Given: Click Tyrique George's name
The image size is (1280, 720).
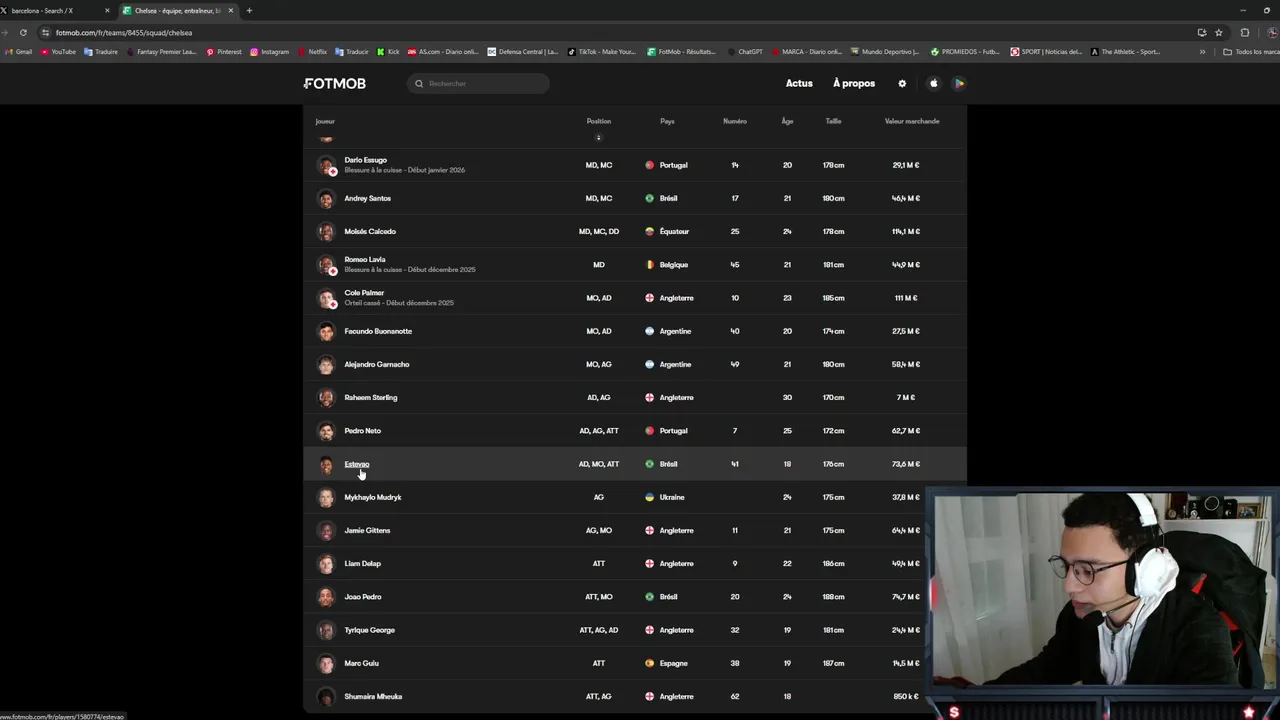Looking at the screenshot, I should (369, 630).
